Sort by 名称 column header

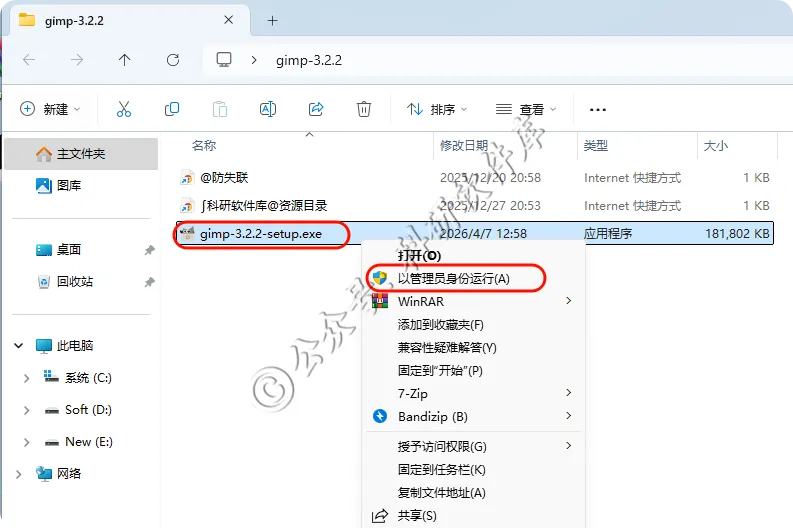[204, 146]
